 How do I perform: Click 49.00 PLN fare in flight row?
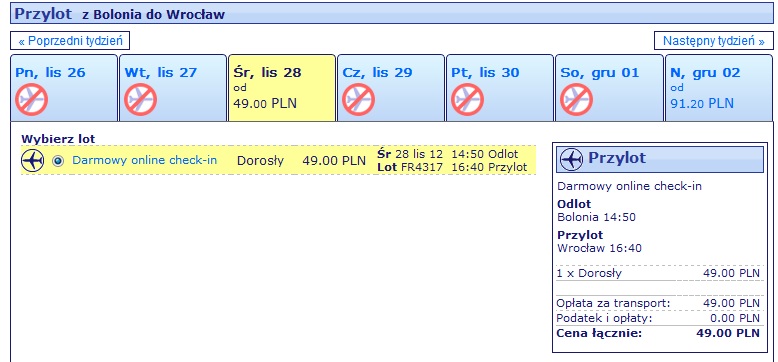(334, 161)
